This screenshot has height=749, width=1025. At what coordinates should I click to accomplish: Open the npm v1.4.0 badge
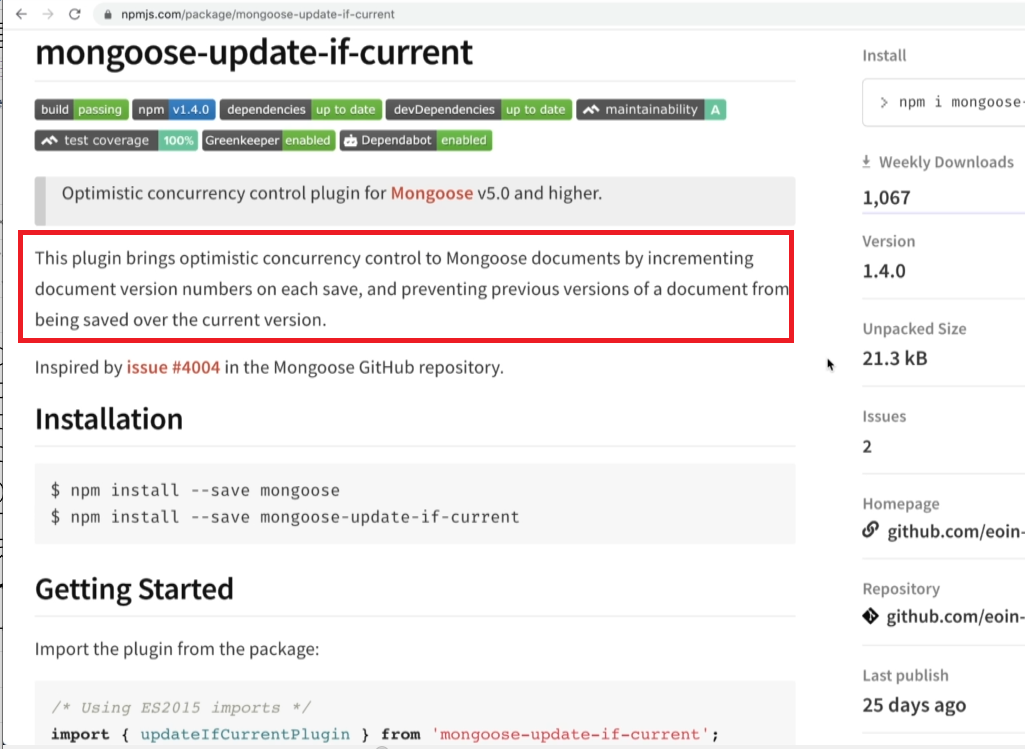172,109
